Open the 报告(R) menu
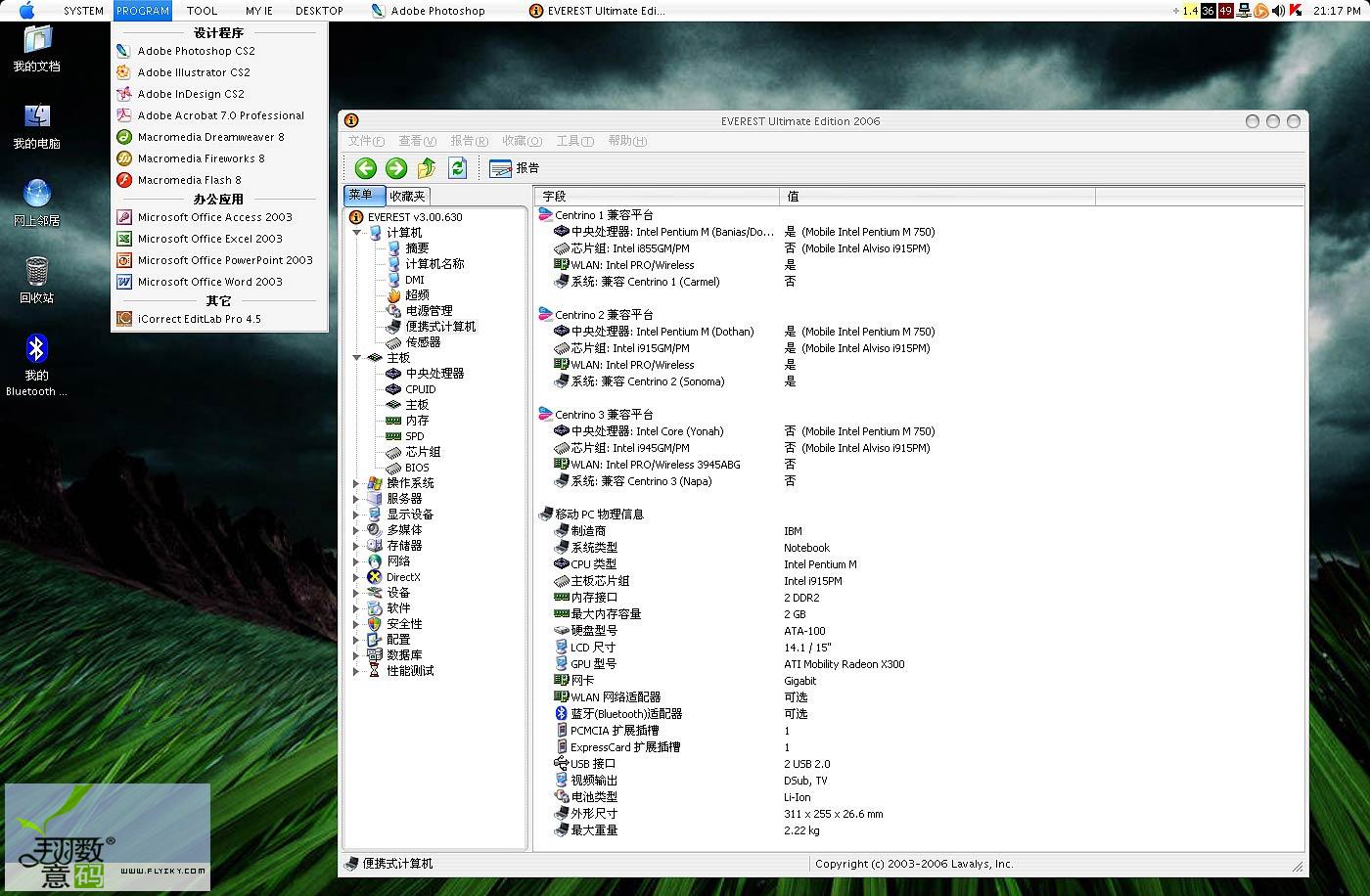Viewport: 1370px width, 896px height. coord(470,141)
